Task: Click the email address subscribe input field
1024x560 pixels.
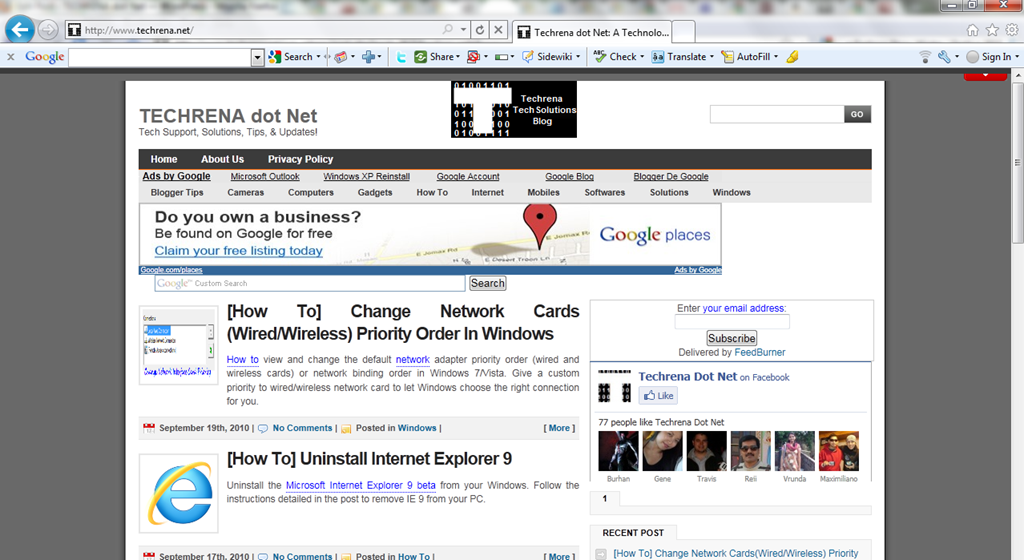Action: coord(732,322)
